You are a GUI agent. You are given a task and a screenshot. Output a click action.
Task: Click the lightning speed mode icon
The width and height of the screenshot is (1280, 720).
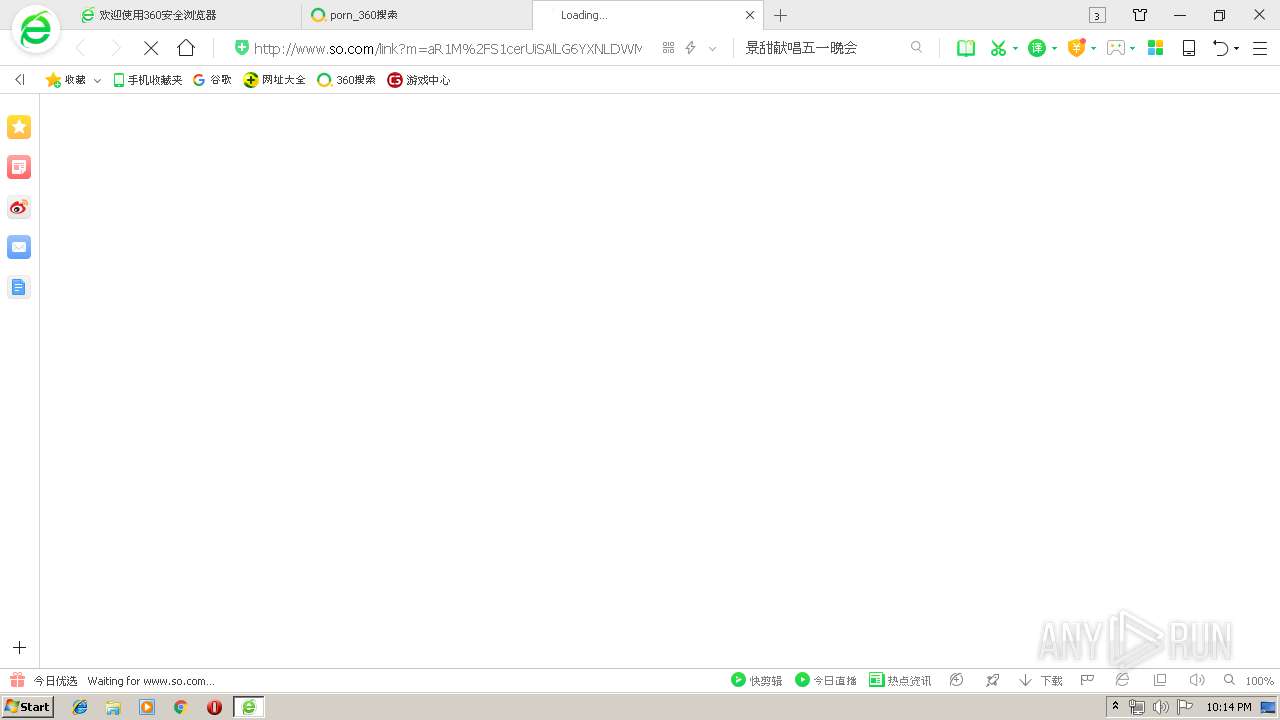[690, 48]
